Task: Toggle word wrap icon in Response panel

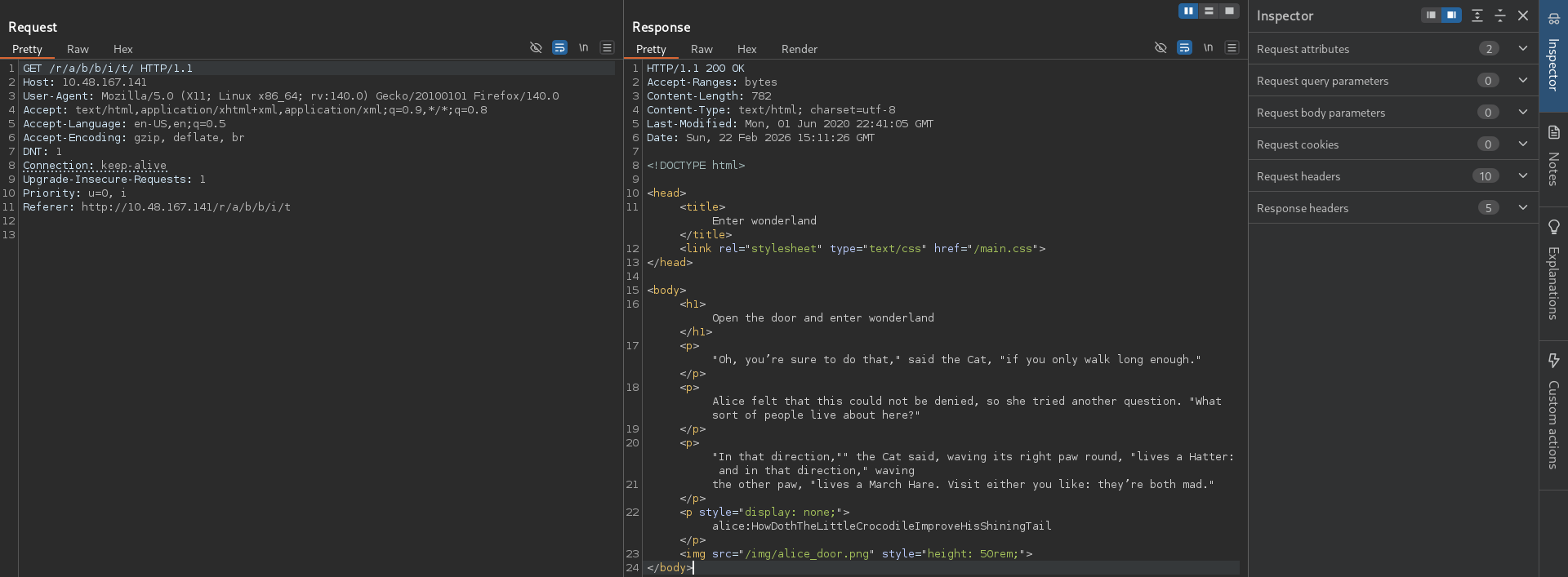Action: coord(1184,48)
